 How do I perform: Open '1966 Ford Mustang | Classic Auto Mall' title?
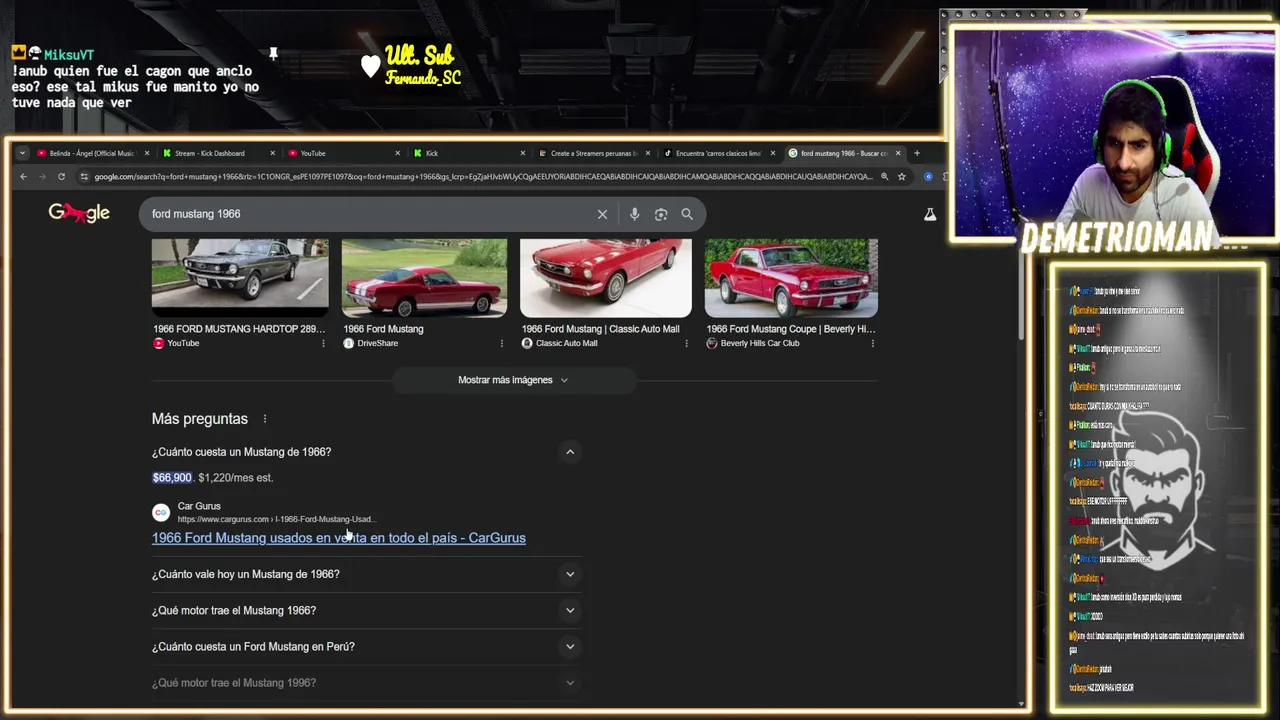coord(600,329)
